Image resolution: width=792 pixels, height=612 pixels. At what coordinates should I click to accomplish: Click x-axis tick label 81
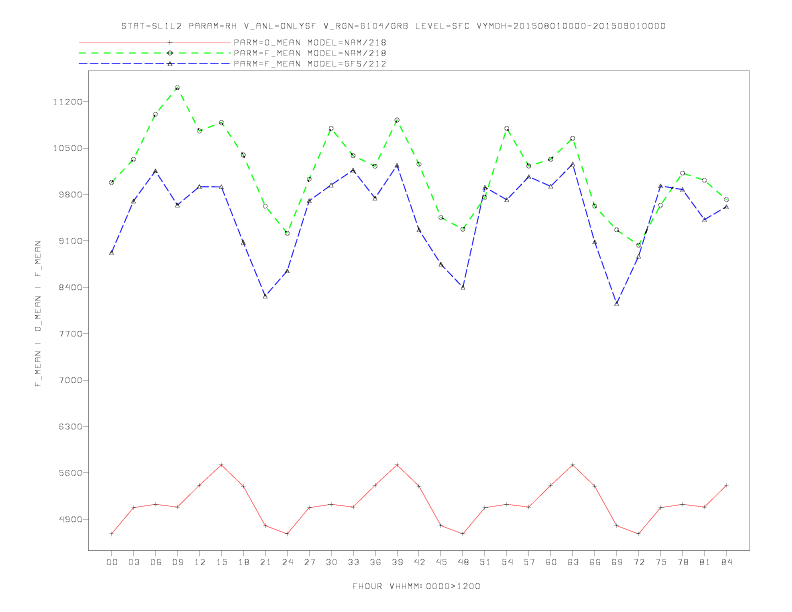[x=705, y=562]
